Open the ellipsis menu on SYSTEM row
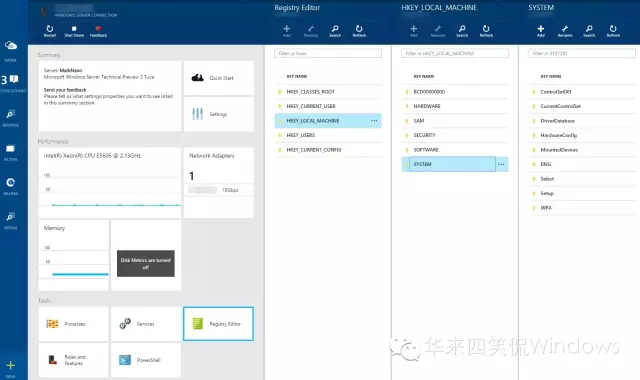 tap(501, 164)
